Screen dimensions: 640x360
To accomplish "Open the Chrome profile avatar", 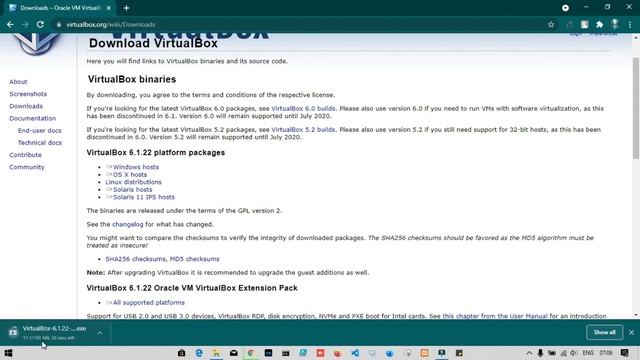I will click(615, 24).
